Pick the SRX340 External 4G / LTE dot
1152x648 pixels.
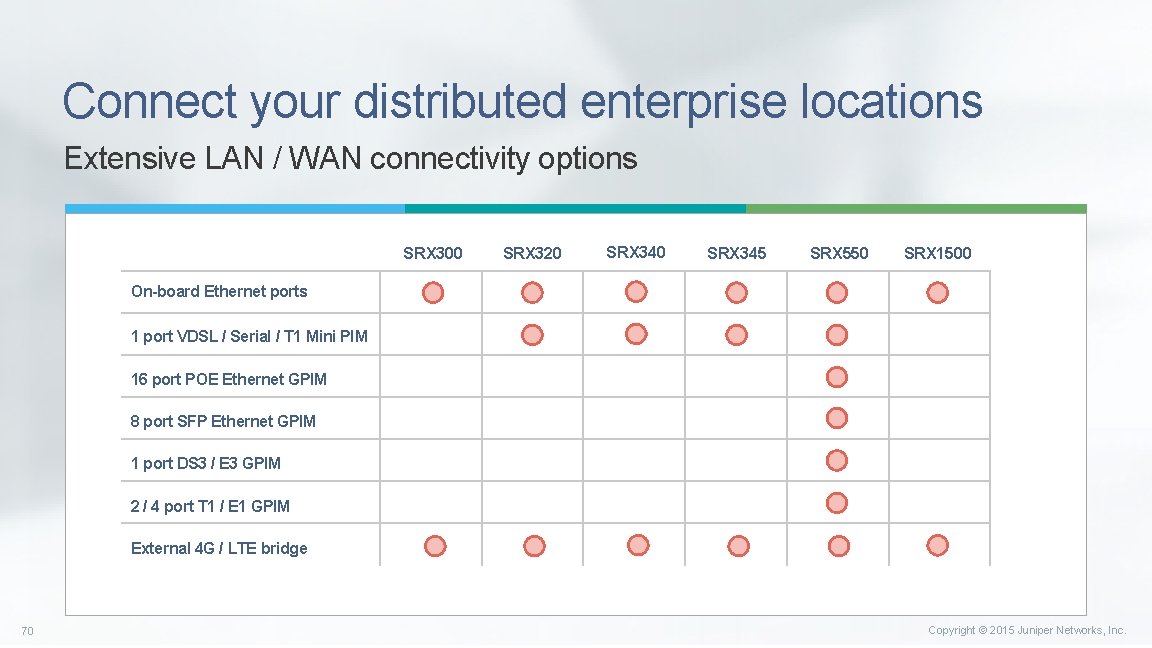pos(638,545)
